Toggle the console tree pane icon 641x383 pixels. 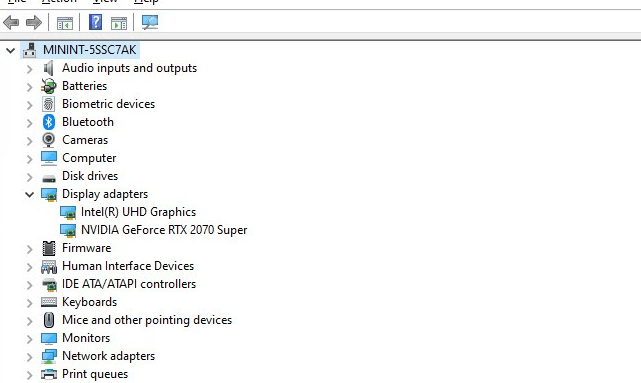coord(65,22)
